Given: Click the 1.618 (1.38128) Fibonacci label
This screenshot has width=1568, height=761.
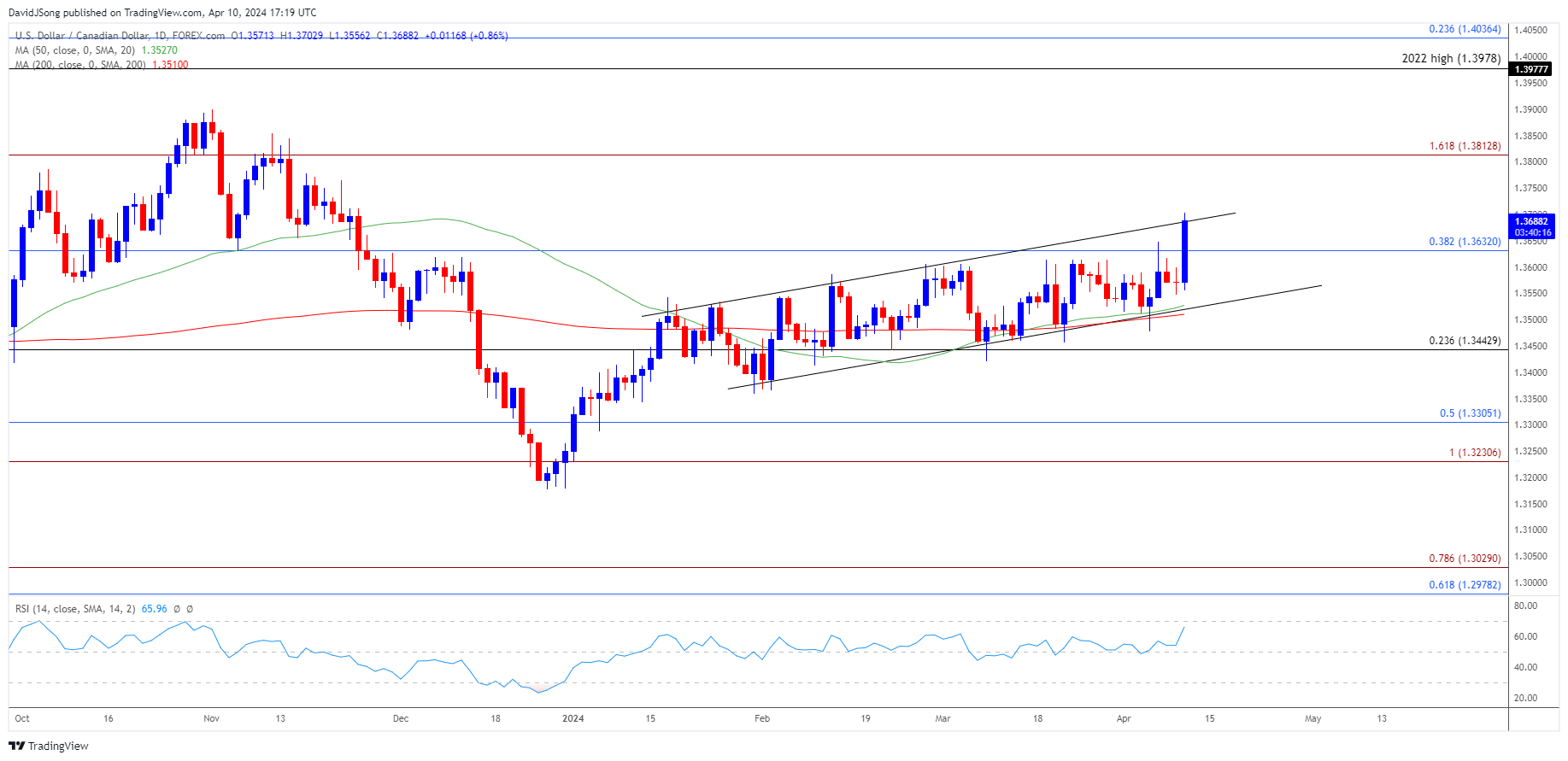Looking at the screenshot, I should 1465,146.
